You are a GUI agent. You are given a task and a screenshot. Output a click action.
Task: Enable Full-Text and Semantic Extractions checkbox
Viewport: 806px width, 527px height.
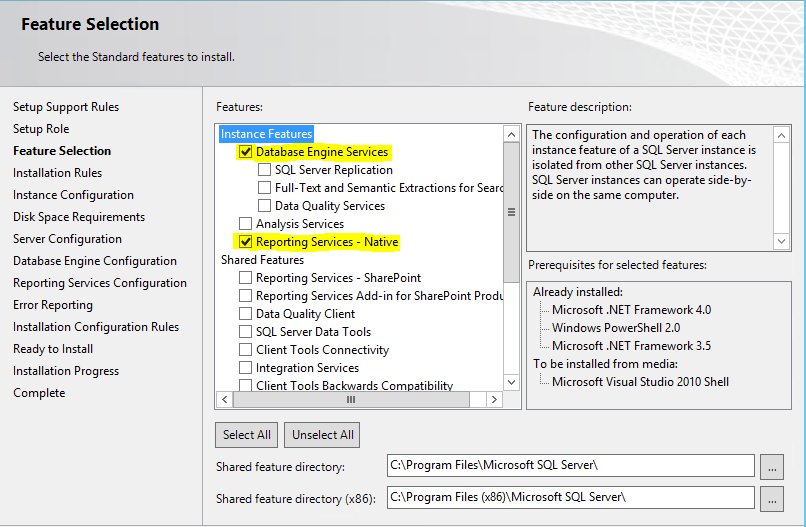[x=264, y=188]
